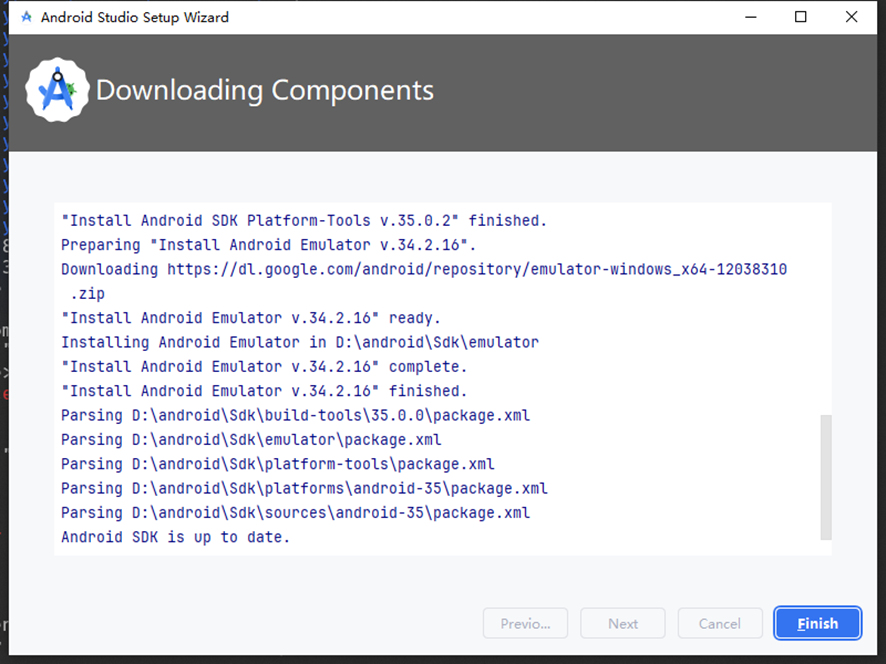Click the Android Emulator 'complete.' line

click(264, 366)
